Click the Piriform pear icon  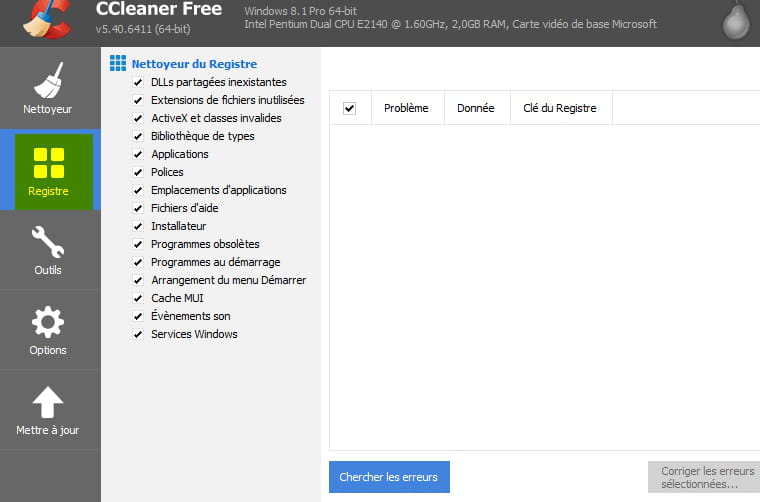point(736,20)
